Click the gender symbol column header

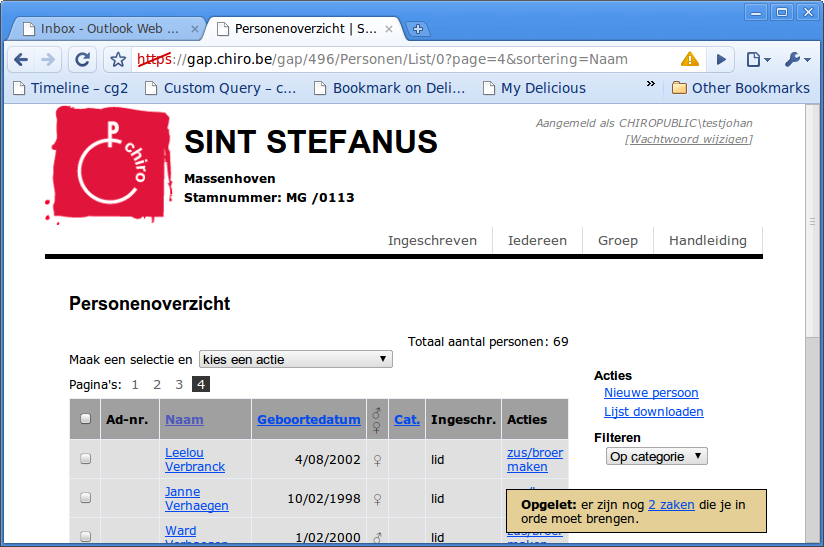377,420
